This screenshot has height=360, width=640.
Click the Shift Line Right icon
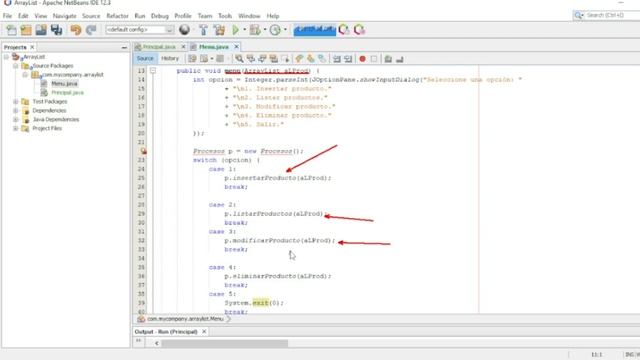348,59
